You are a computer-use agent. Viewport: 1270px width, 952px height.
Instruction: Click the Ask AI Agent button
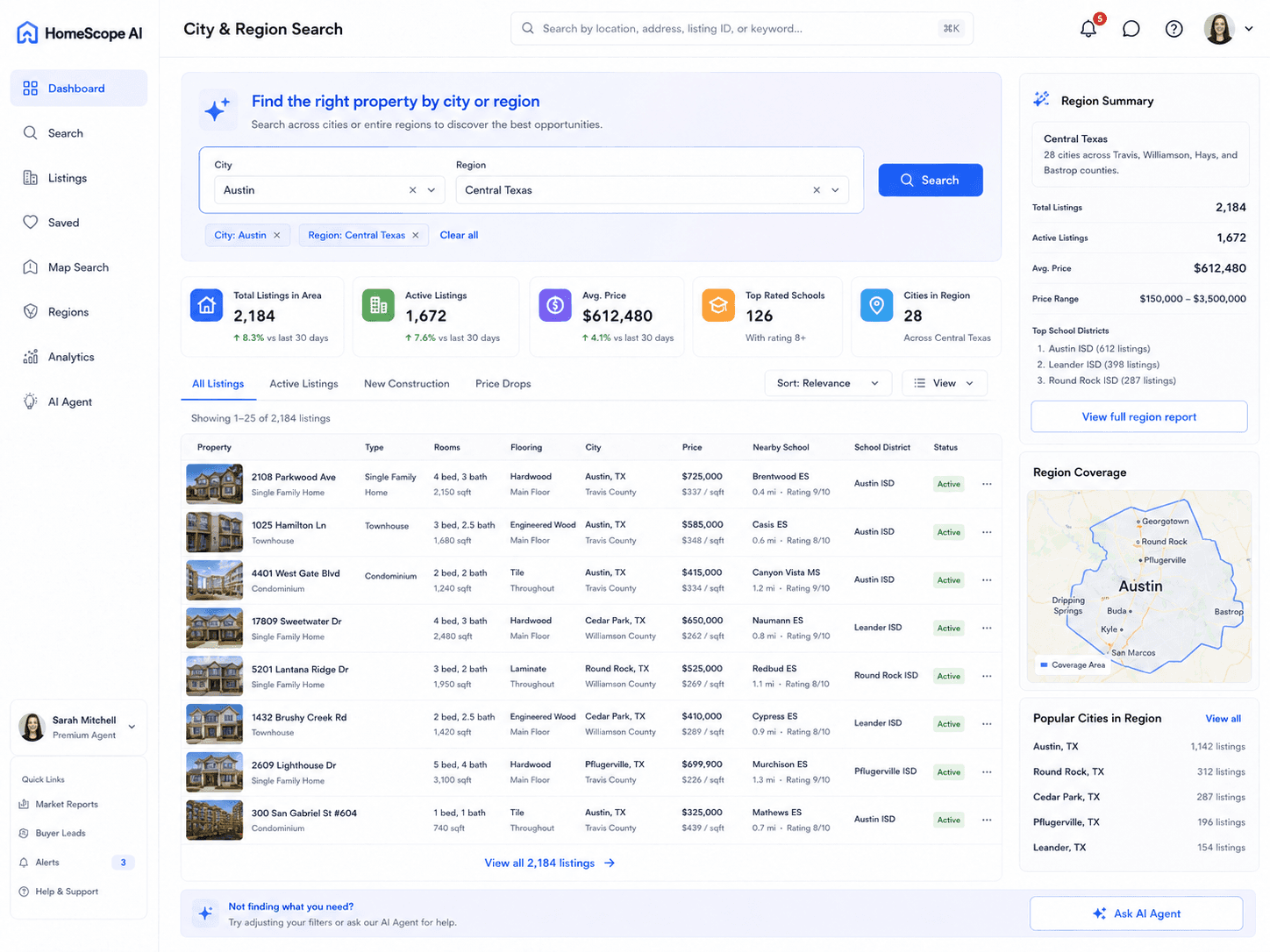[1137, 913]
